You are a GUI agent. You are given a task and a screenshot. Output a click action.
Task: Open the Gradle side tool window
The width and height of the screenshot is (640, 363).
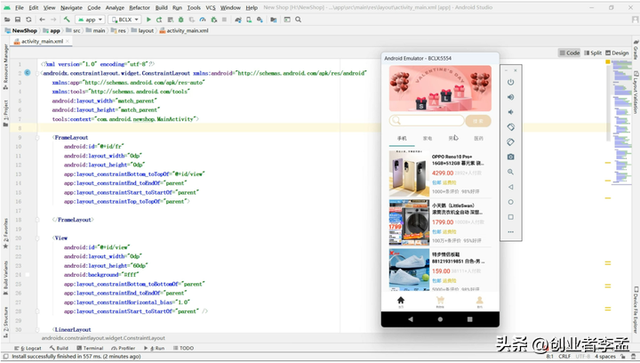[636, 50]
